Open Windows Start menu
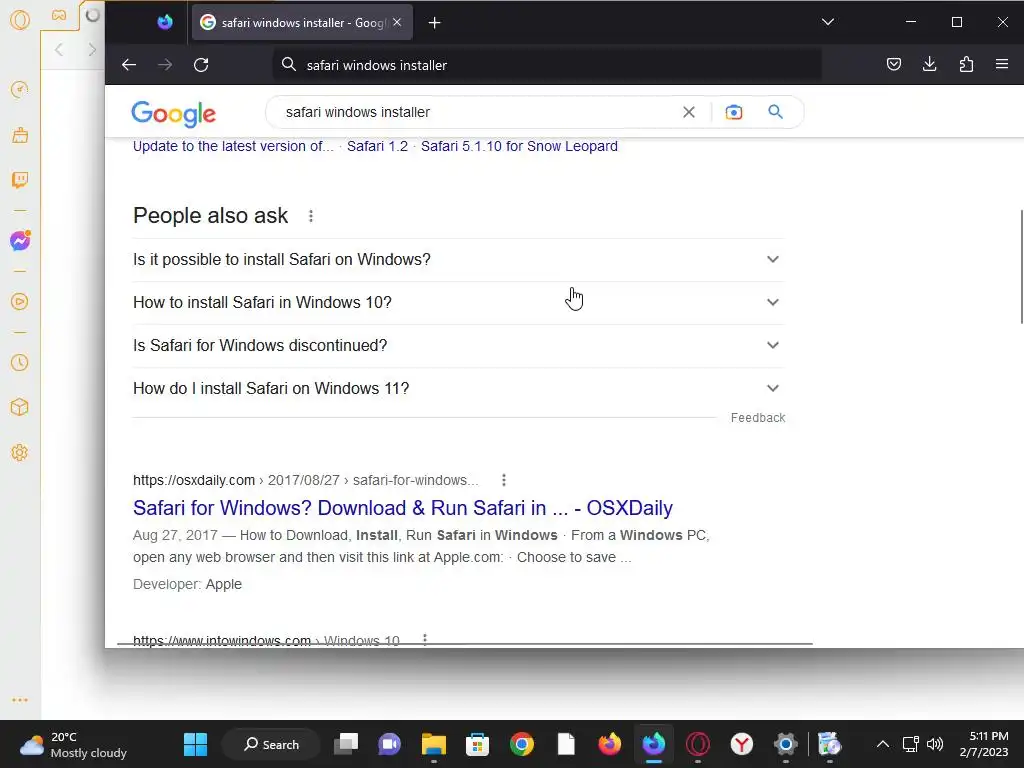 click(x=195, y=744)
